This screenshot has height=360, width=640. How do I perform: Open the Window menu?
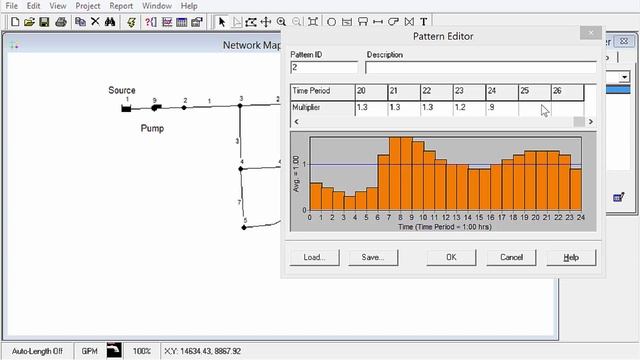[157, 6]
